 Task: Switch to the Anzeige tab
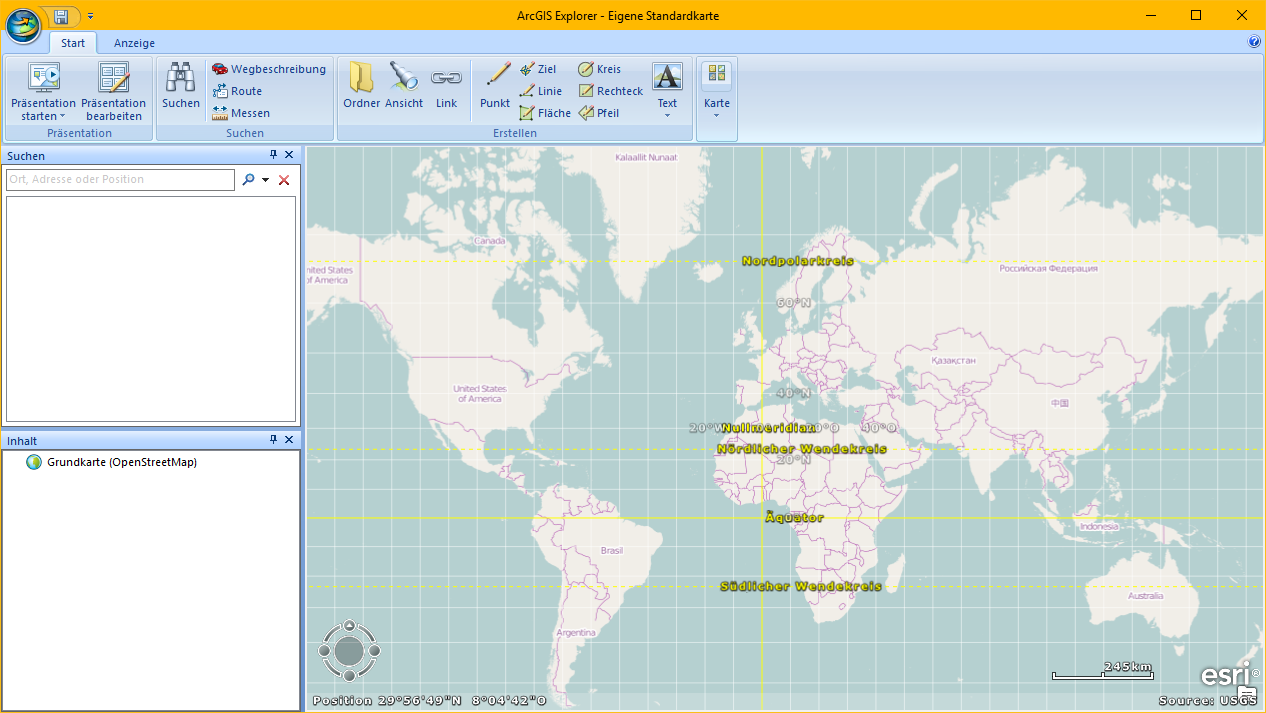(134, 43)
